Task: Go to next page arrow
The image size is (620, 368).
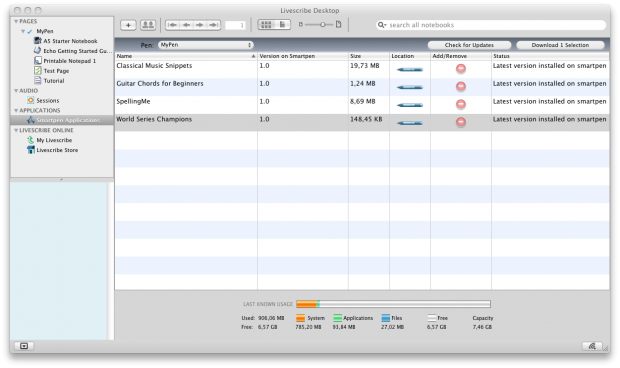Action: point(199,25)
